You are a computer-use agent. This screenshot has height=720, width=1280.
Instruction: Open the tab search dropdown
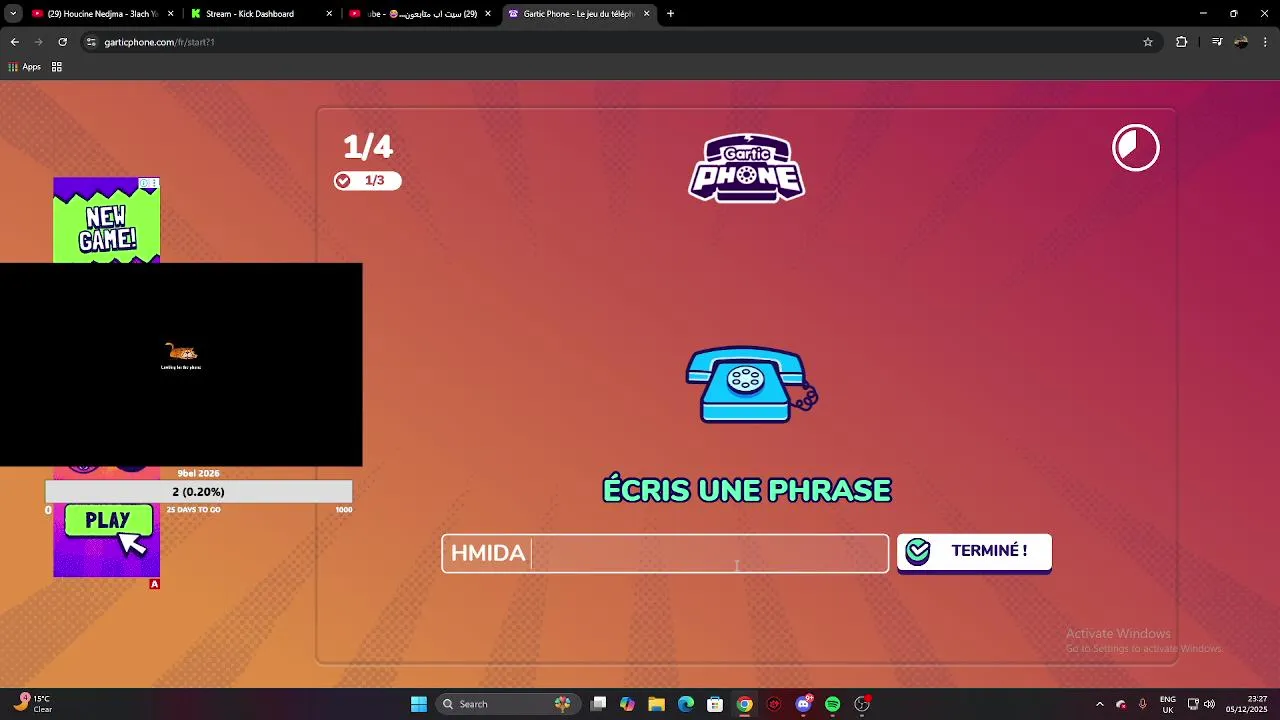(x=13, y=14)
